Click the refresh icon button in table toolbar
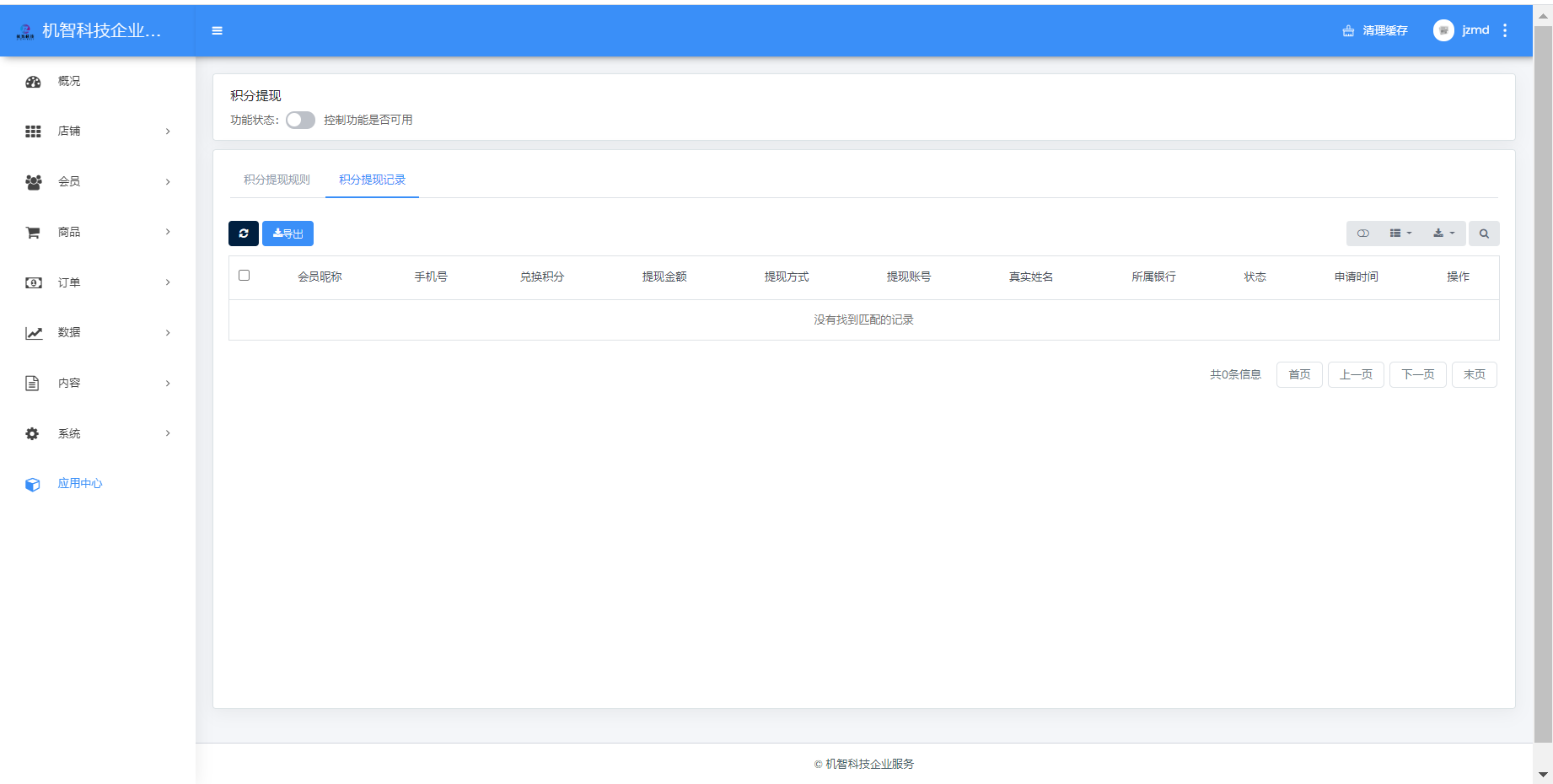Viewport: 1553px width, 784px height. [244, 234]
